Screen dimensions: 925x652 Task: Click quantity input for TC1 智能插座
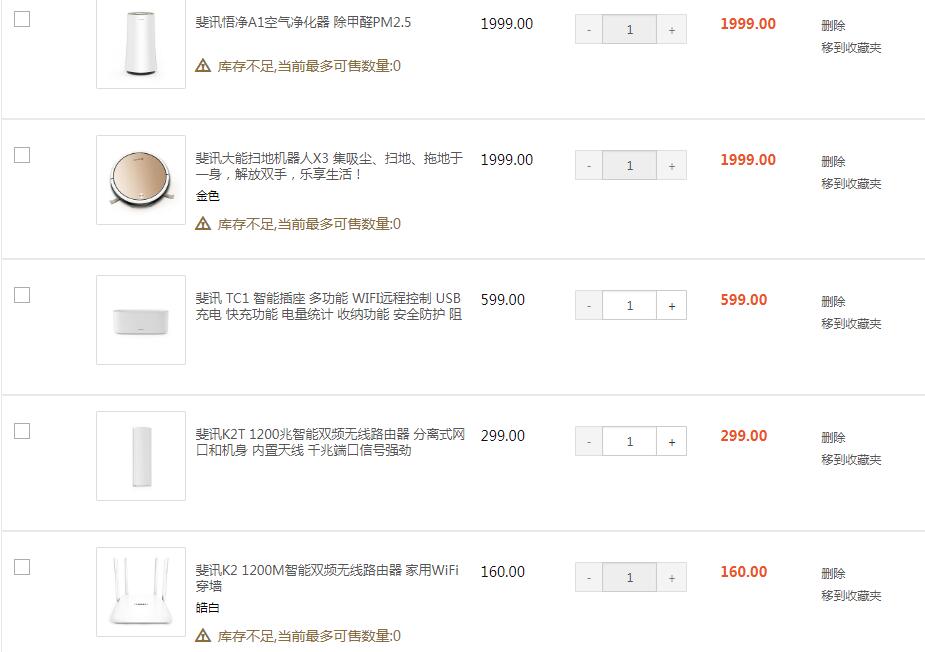(x=629, y=306)
